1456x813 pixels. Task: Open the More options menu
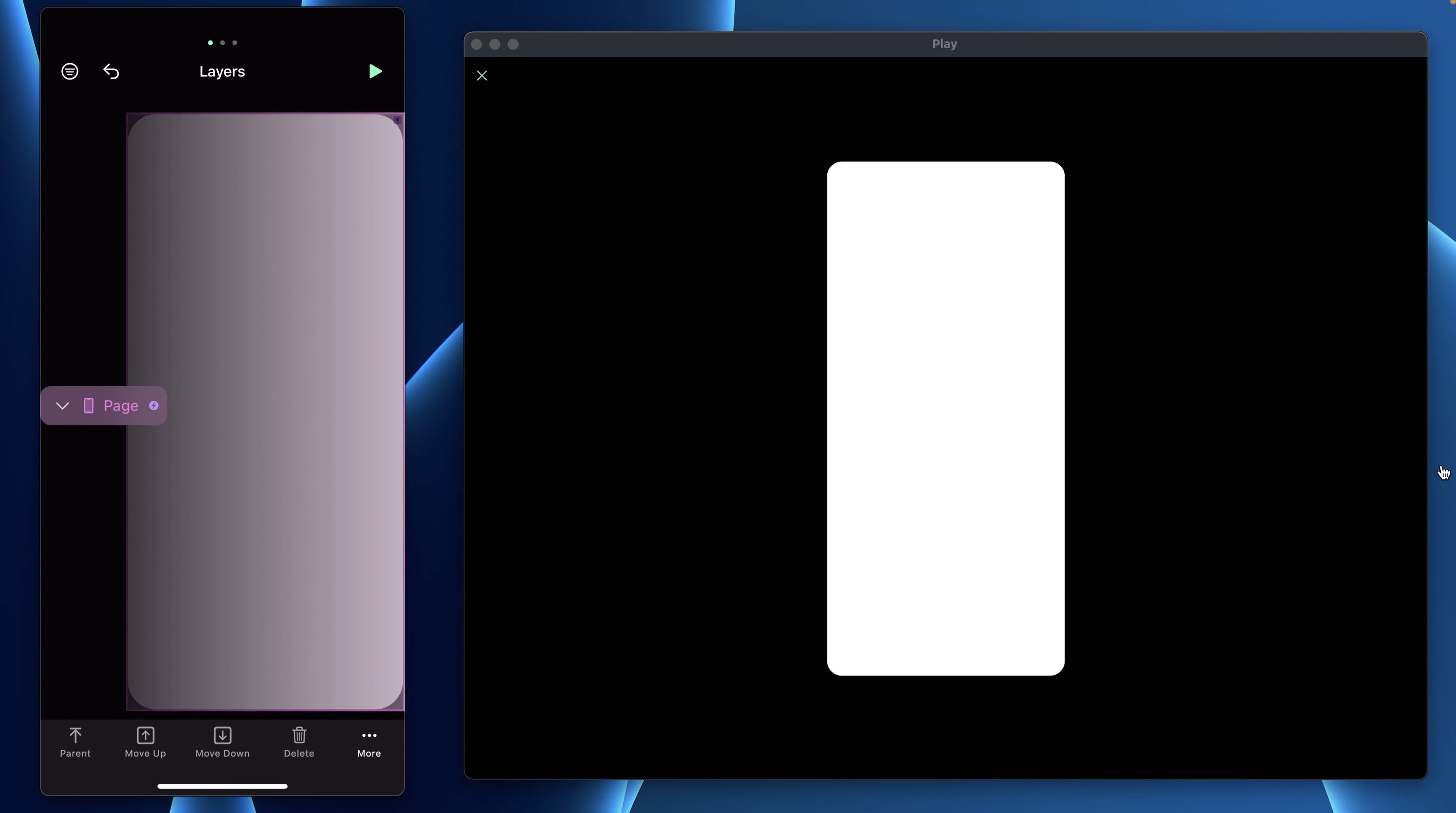pos(369,735)
